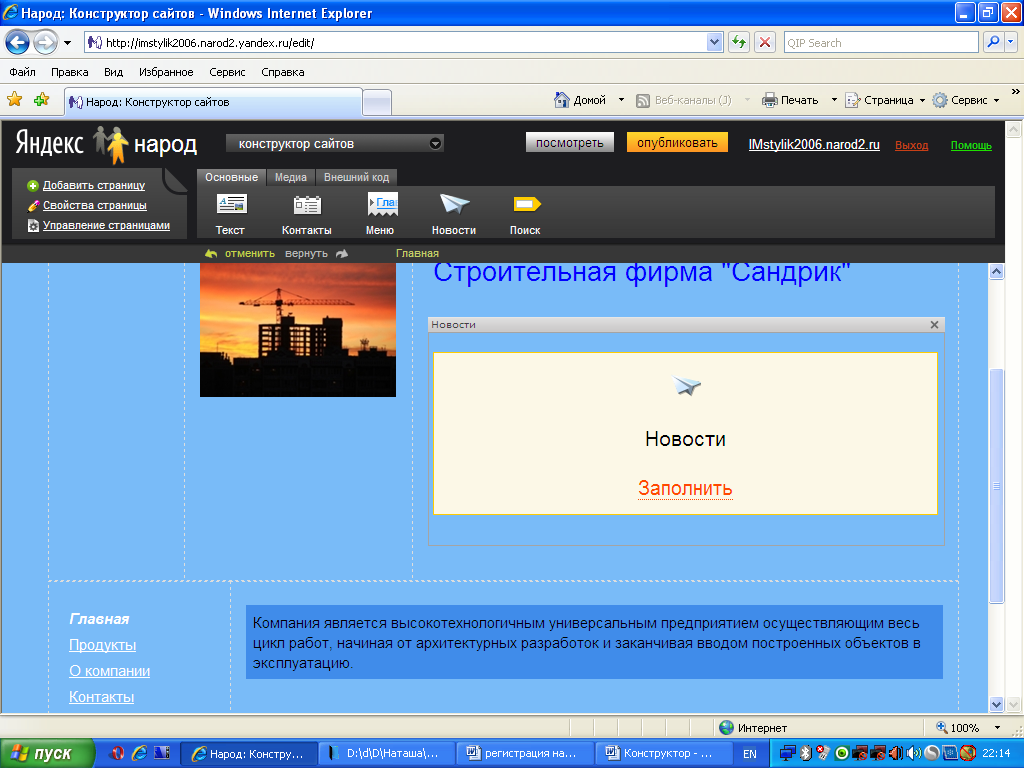
Task: Switch to the Основные tab
Action: [x=231, y=177]
